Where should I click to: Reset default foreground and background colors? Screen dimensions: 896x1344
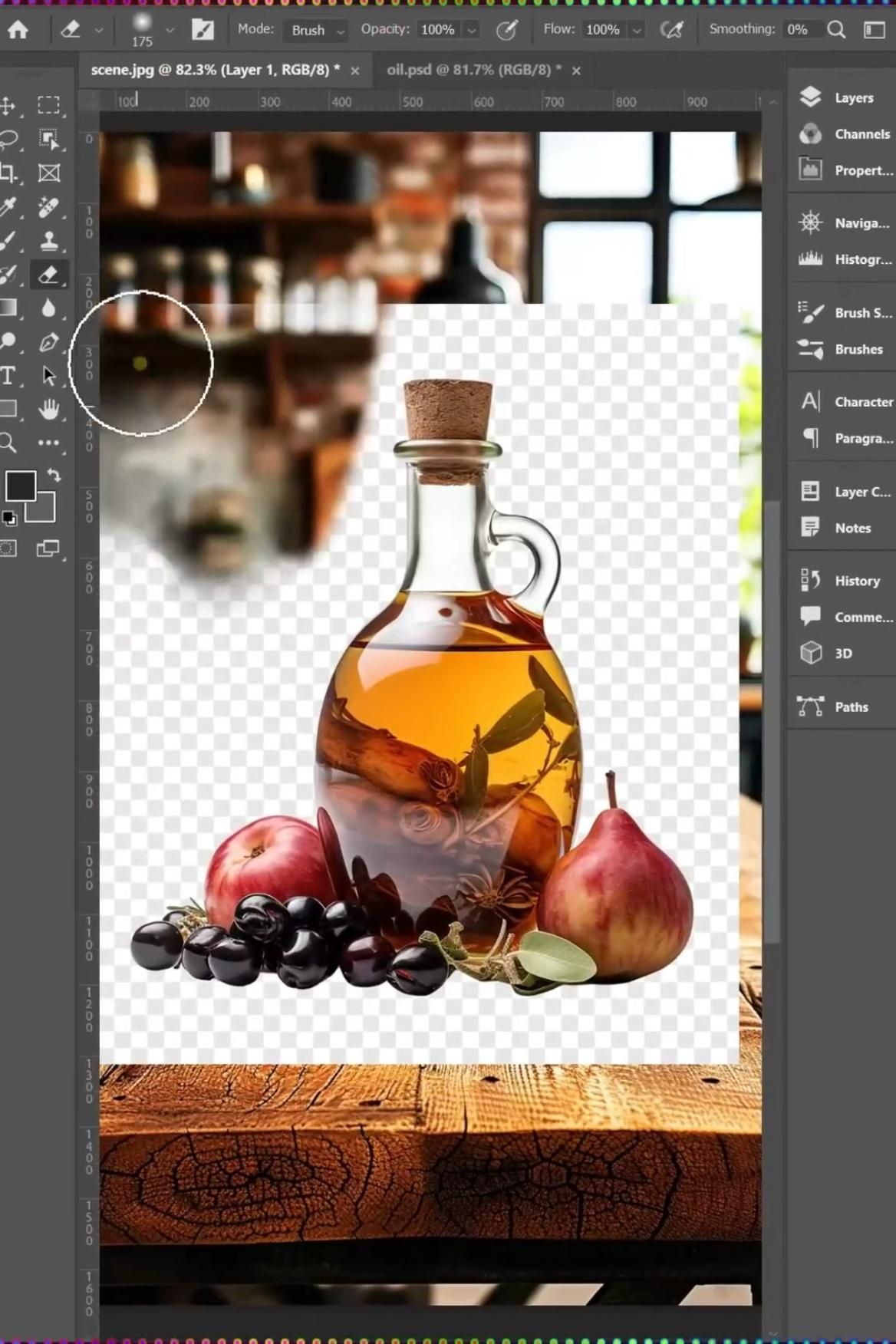point(9,519)
